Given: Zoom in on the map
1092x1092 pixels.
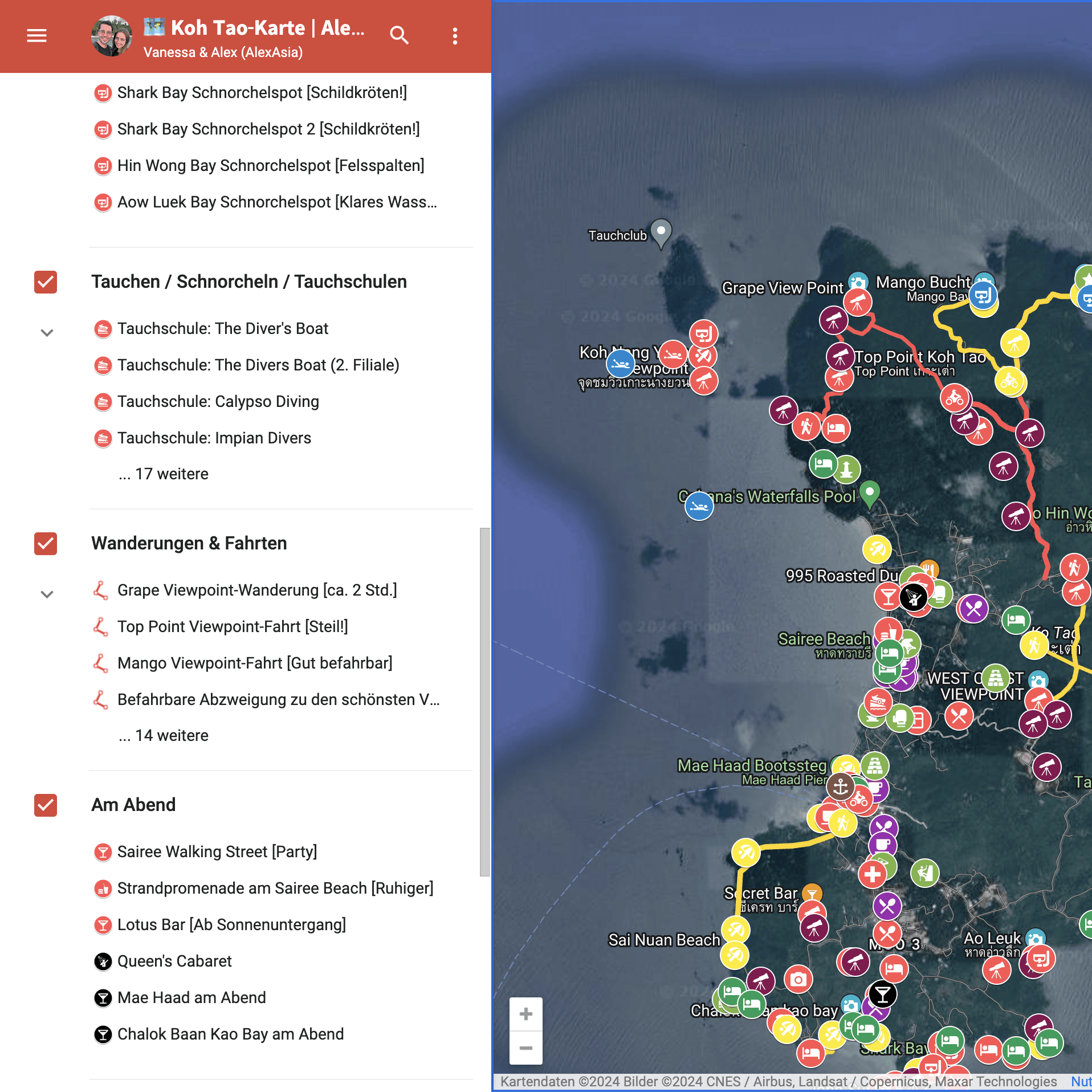Looking at the screenshot, I should [525, 1014].
